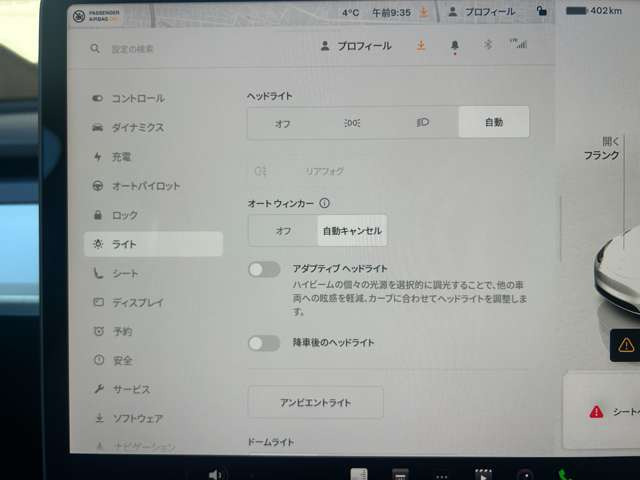This screenshot has width=640, height=480.
Task: Set headlights to オフ
Action: 283,122
